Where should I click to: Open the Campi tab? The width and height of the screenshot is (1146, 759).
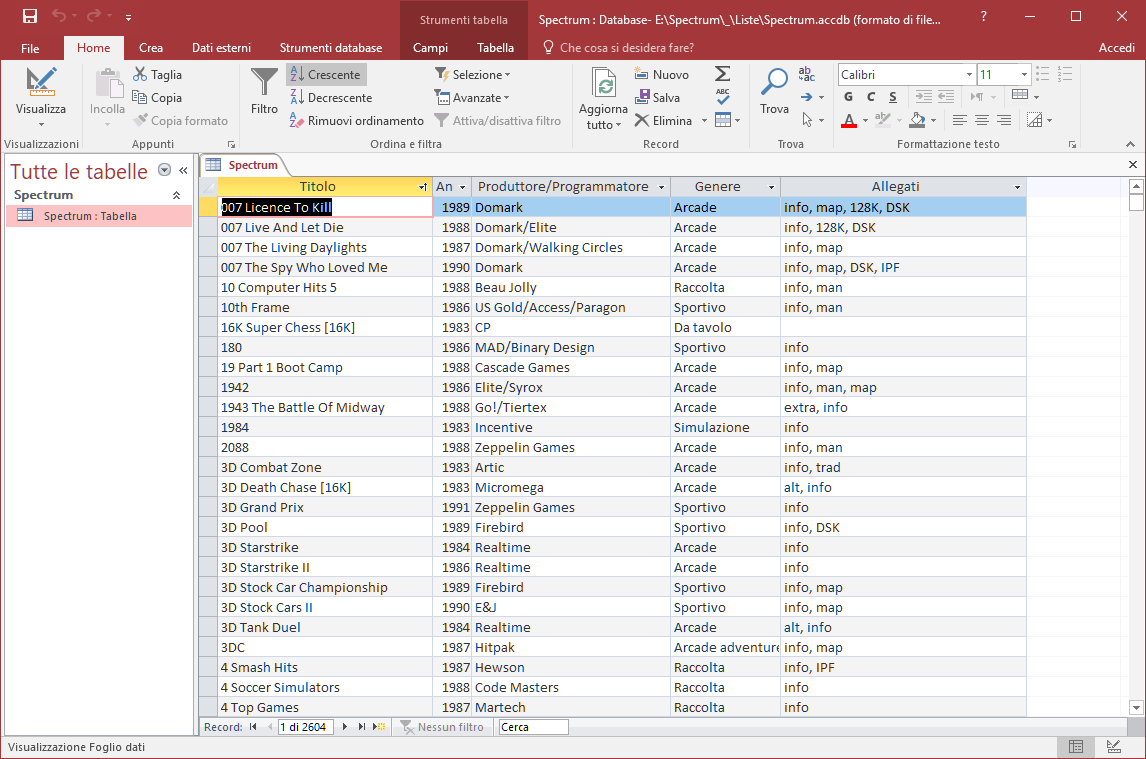[x=430, y=48]
